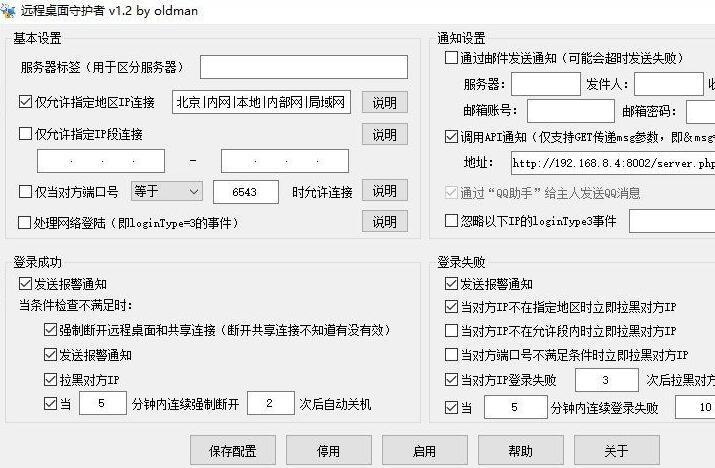Enable 忽略以下IP的loginType3事件 checkbox
Image resolution: width=715 pixels, height=468 pixels.
pyautogui.click(x=451, y=221)
